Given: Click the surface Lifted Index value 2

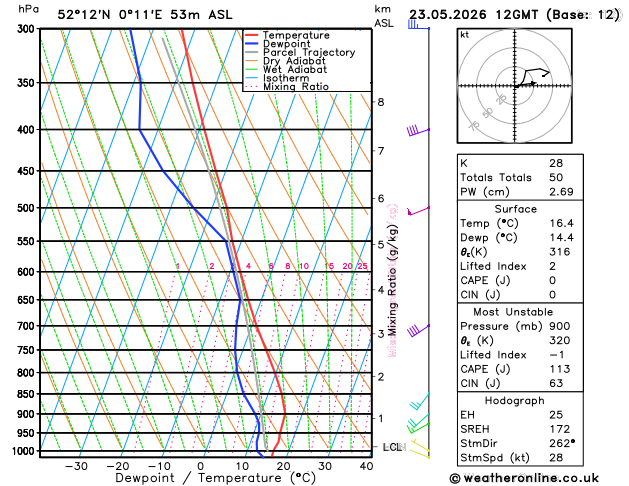Looking at the screenshot, I should [x=552, y=266].
